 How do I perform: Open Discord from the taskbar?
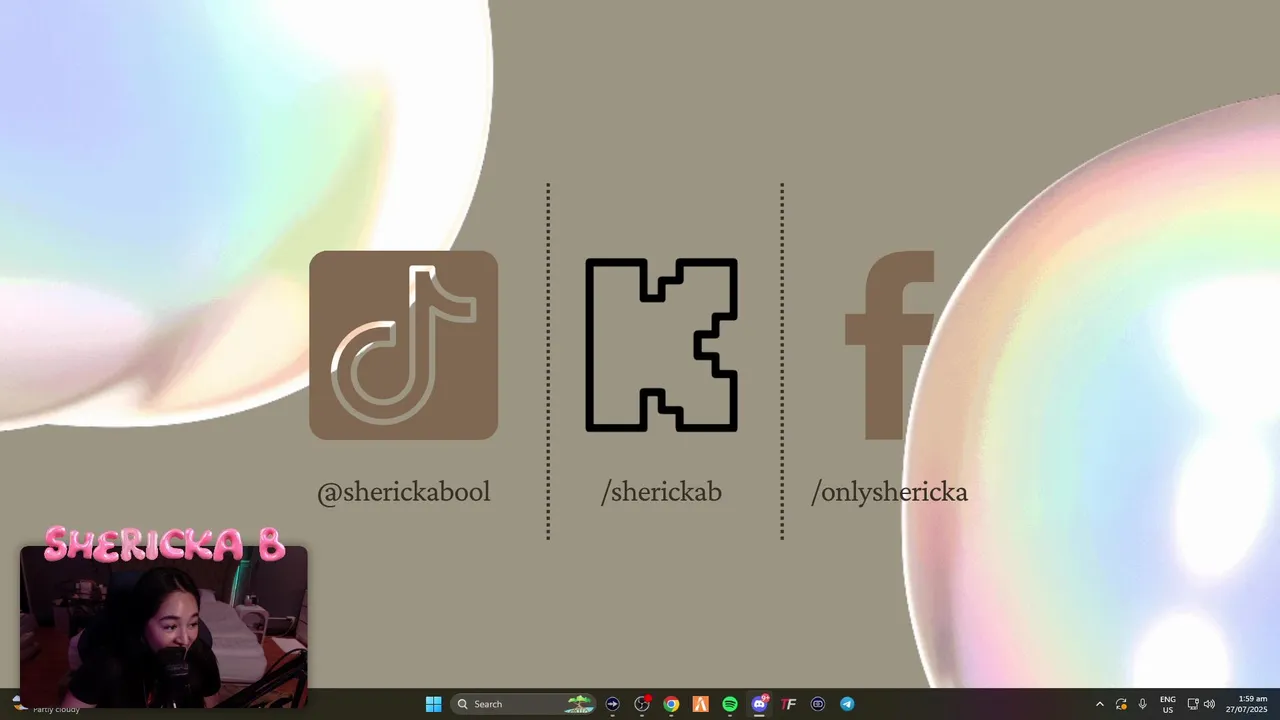tap(759, 704)
